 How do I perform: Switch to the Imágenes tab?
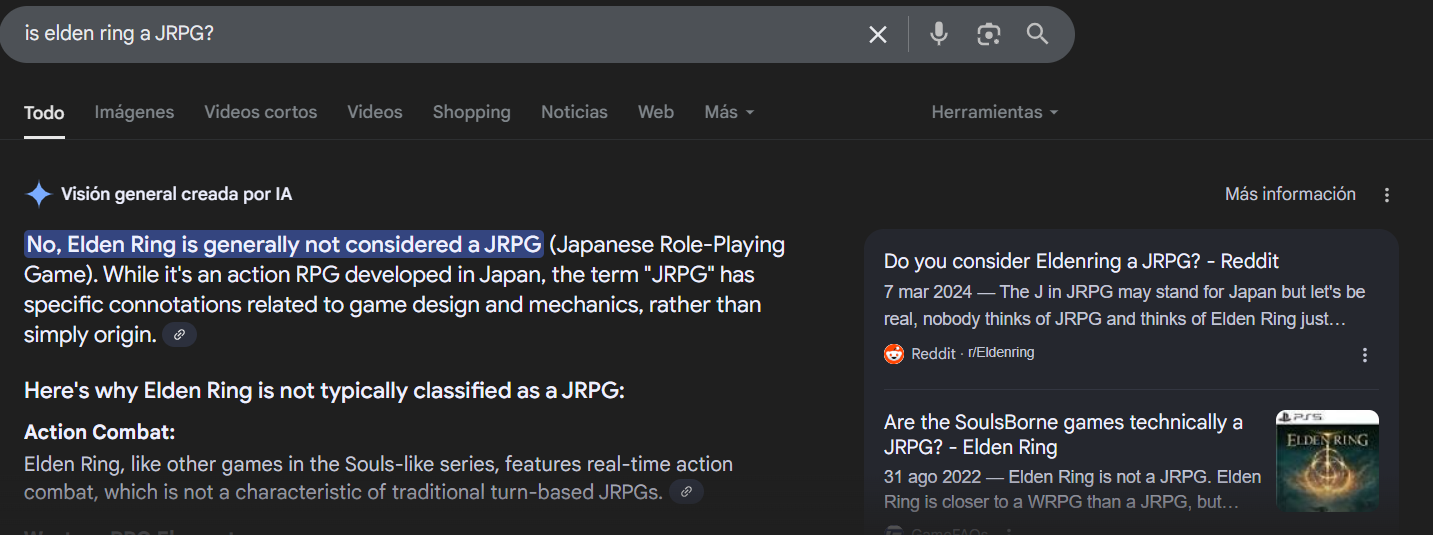point(134,112)
